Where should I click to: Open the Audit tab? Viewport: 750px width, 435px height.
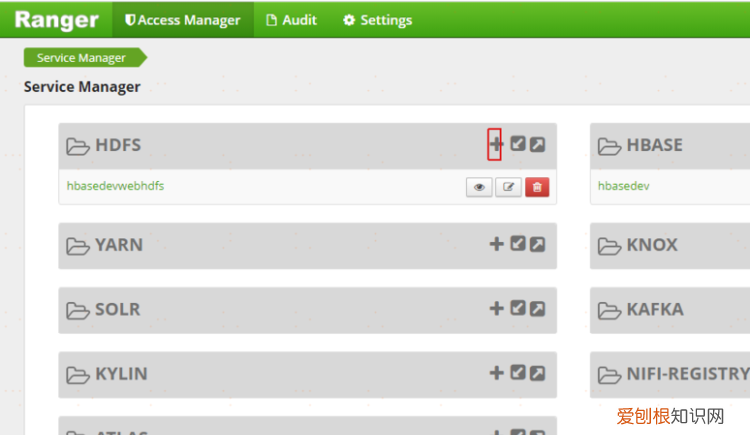point(292,20)
